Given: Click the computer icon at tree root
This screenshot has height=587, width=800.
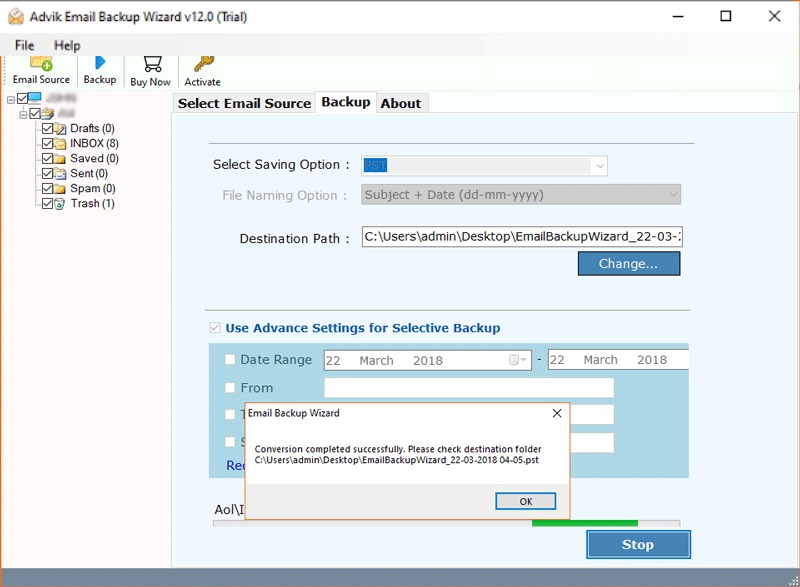Looking at the screenshot, I should 35,97.
